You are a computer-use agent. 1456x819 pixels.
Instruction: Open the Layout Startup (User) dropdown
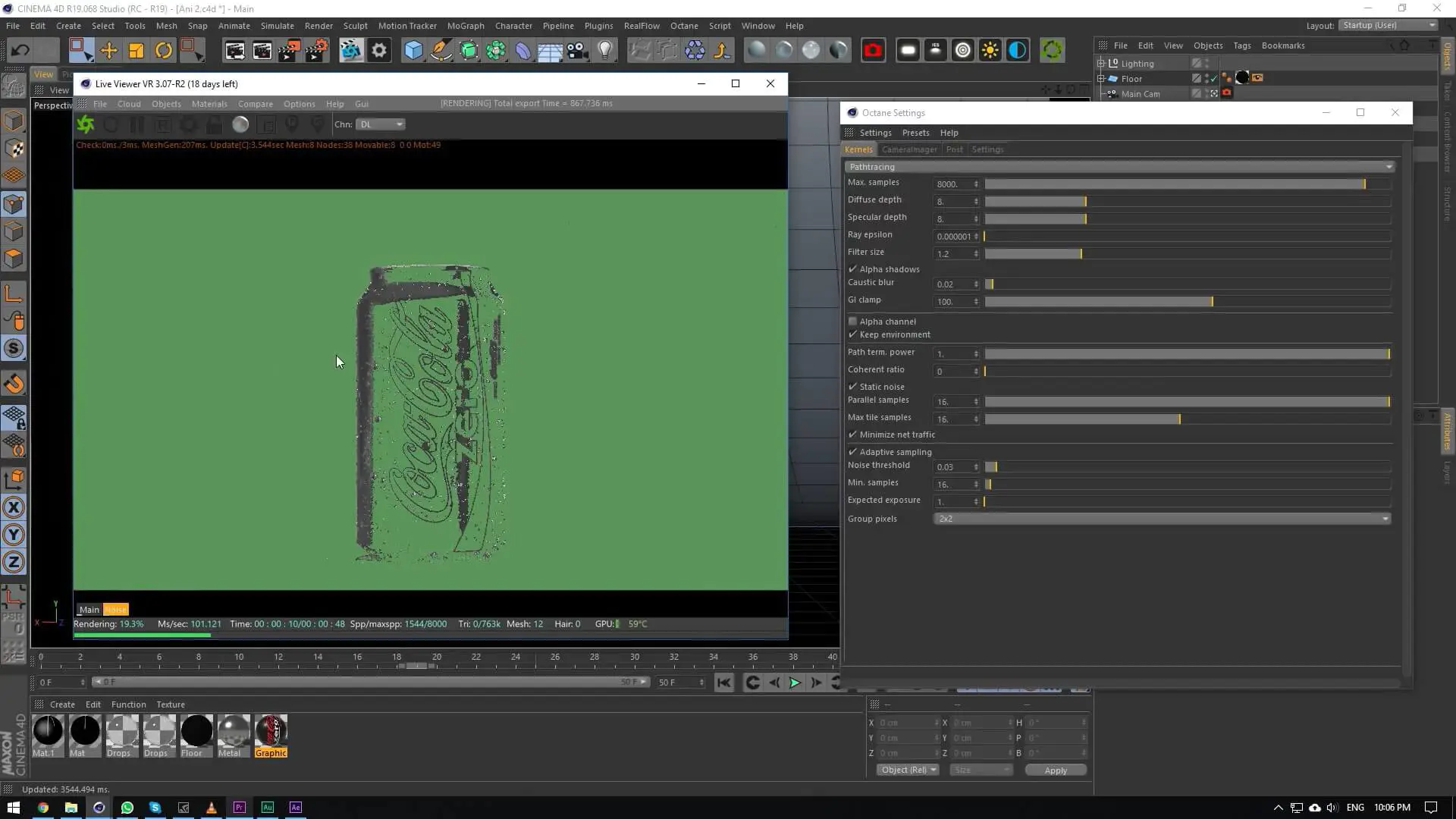[x=1388, y=25]
